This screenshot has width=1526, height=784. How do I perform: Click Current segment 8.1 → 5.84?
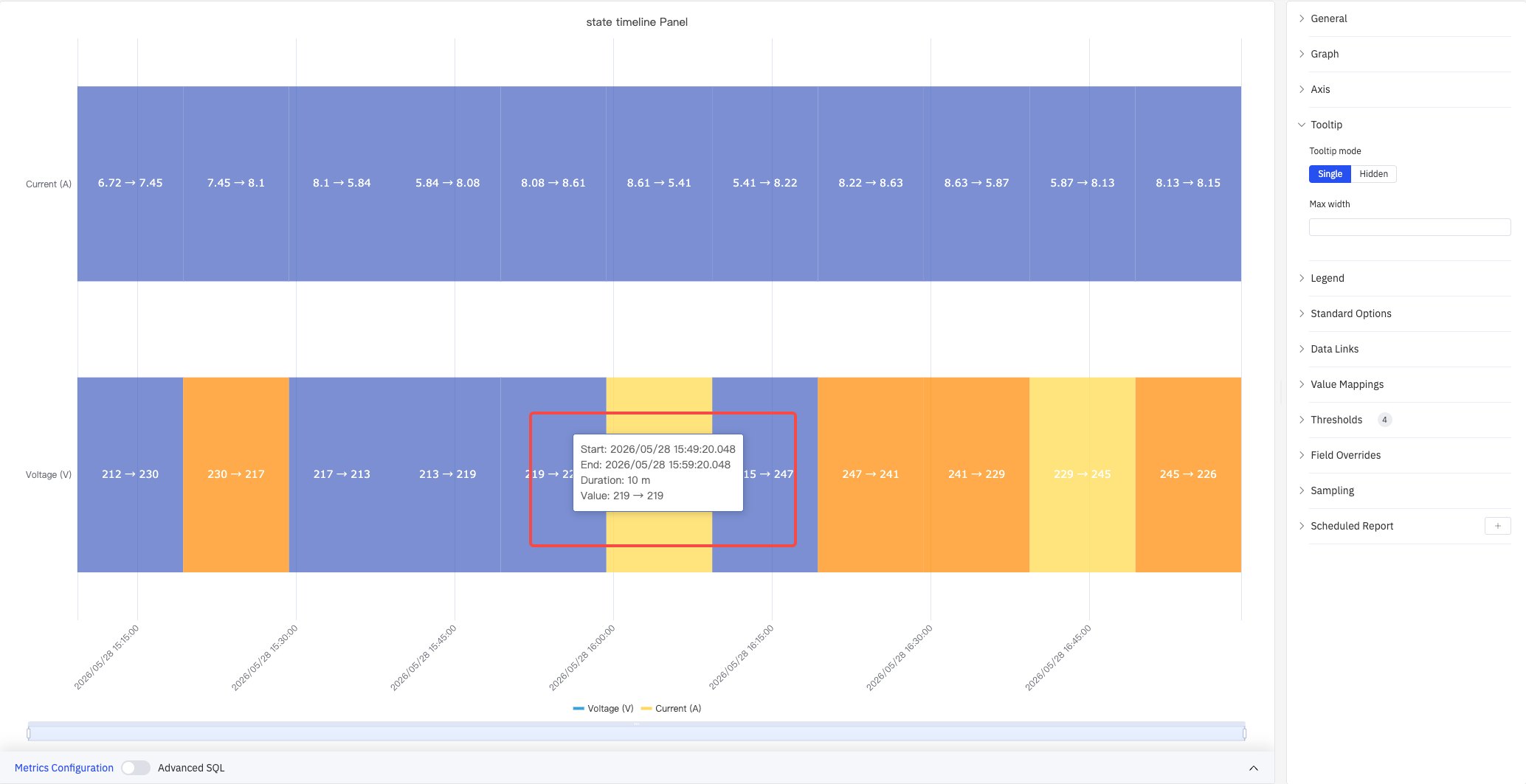point(342,183)
